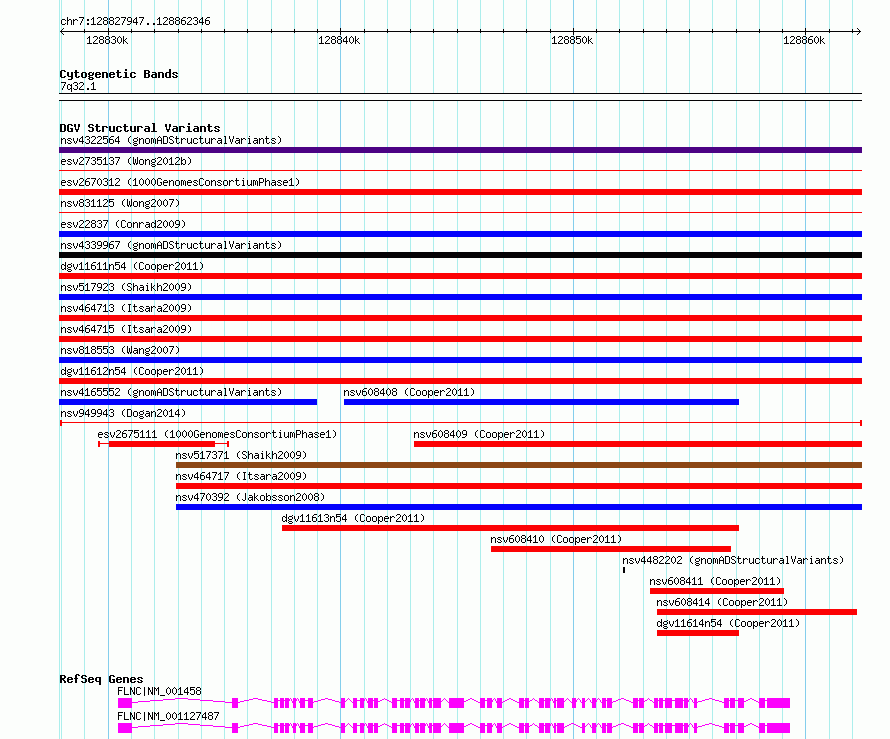Click the 128840k ruler position
Screen dimensions: 890x739
339,40
